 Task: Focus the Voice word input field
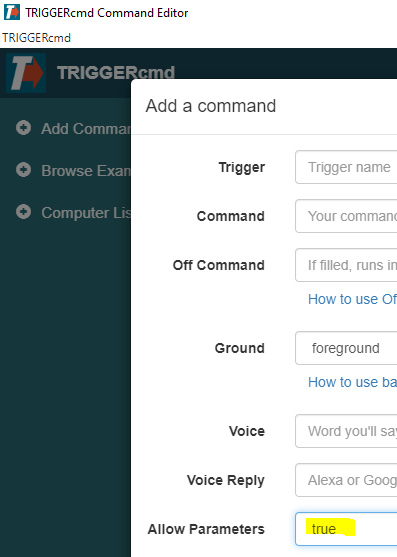[x=346, y=431]
